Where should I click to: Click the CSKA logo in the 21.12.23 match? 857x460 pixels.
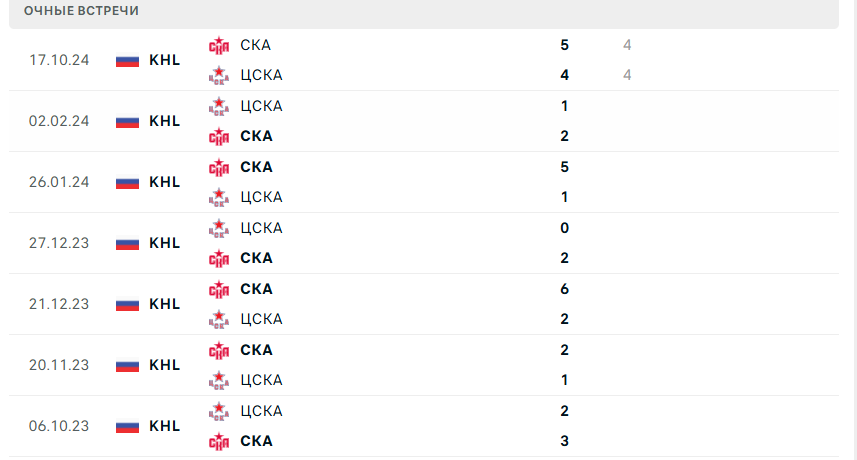click(219, 319)
